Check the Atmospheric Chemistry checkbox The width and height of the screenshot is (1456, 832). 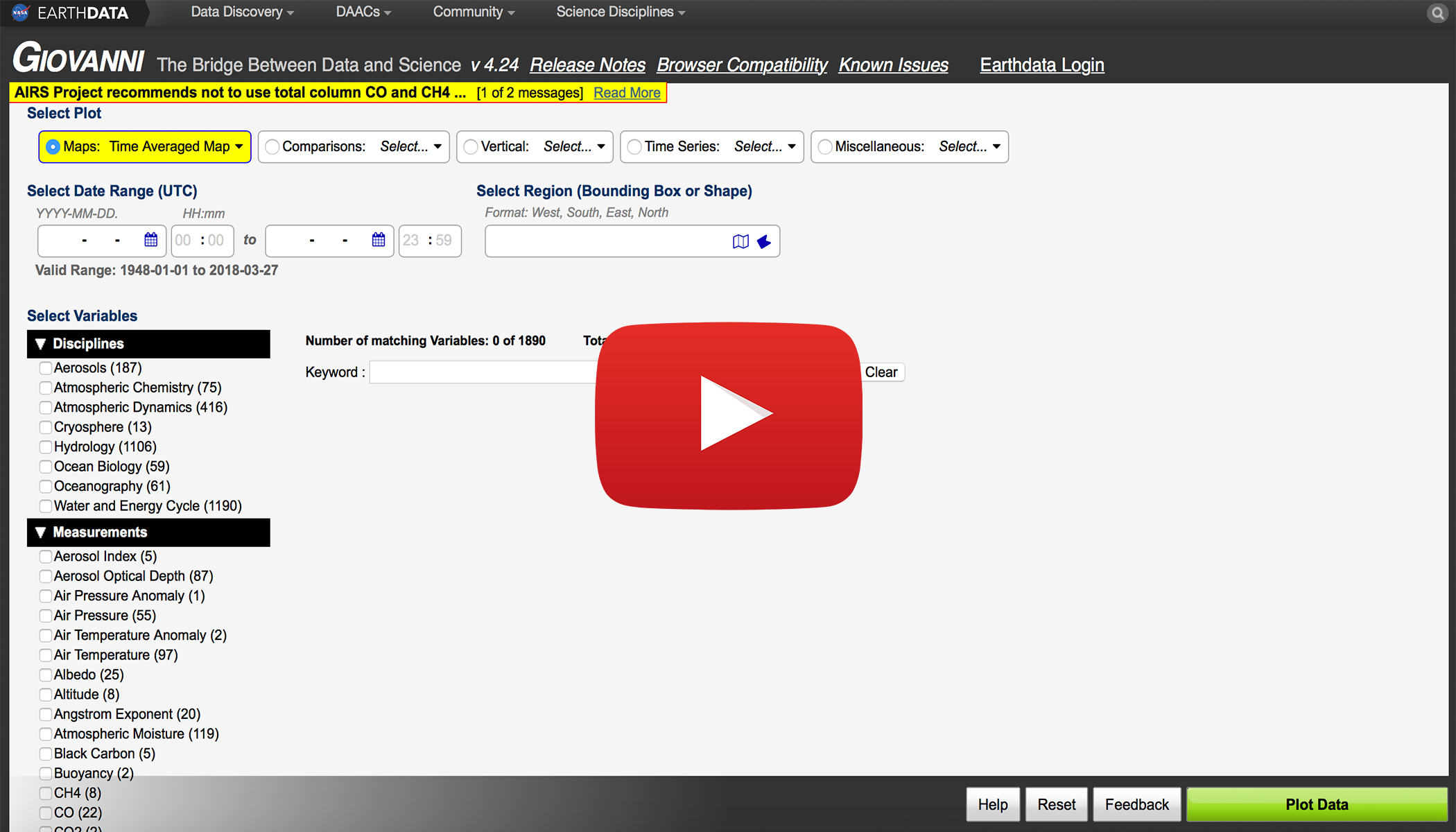(x=46, y=388)
